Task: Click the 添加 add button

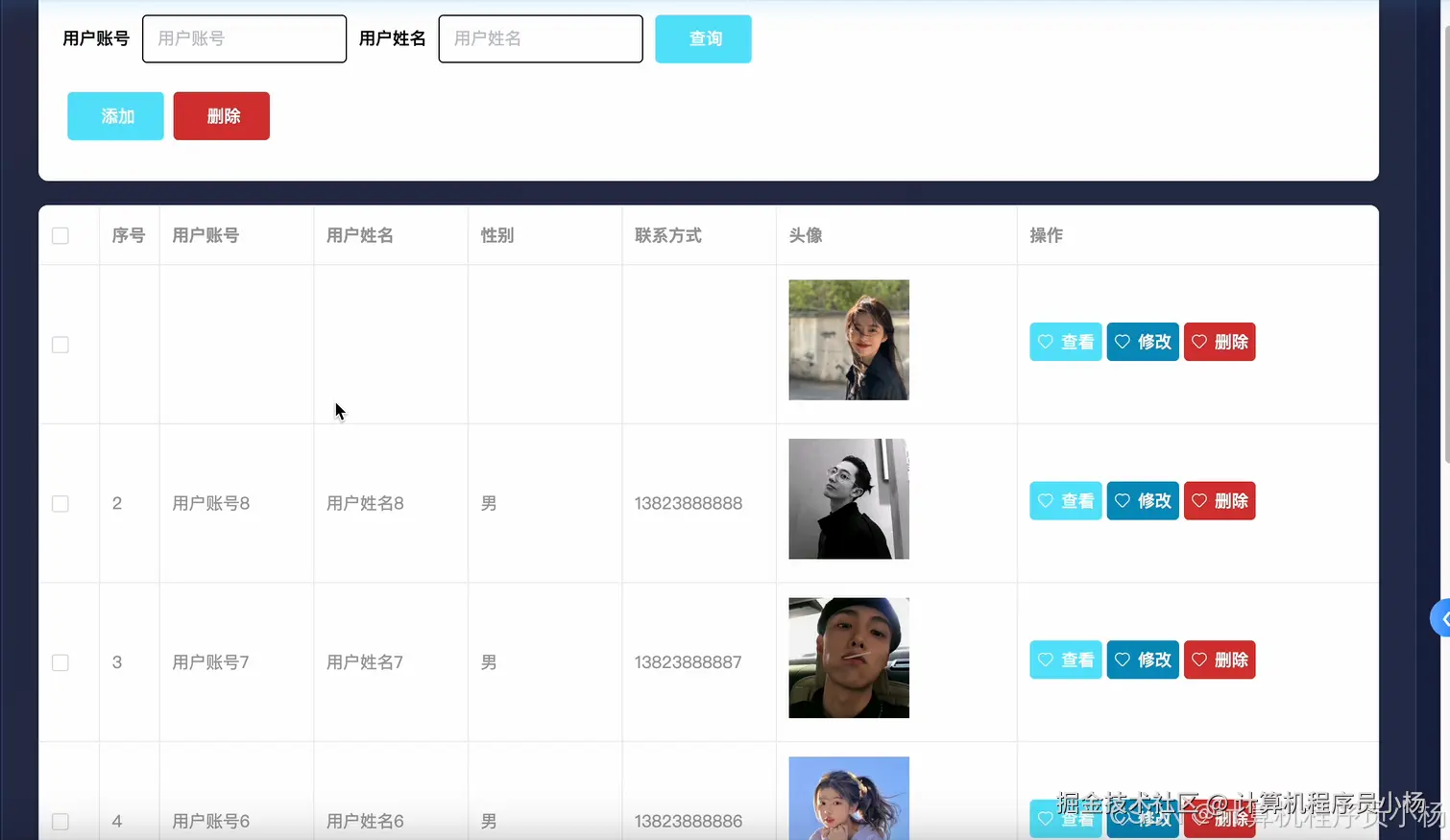Action: click(x=115, y=116)
